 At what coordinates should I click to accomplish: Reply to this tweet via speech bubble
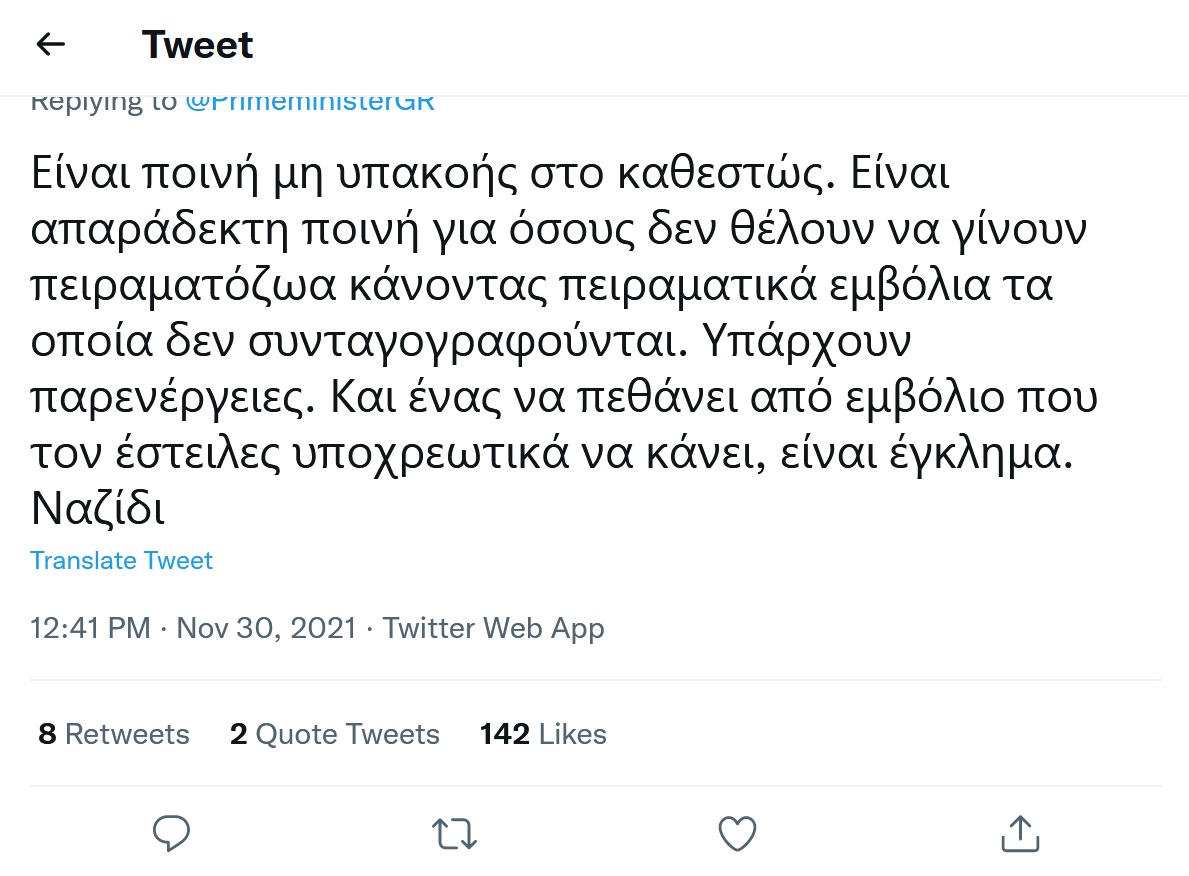point(172,832)
